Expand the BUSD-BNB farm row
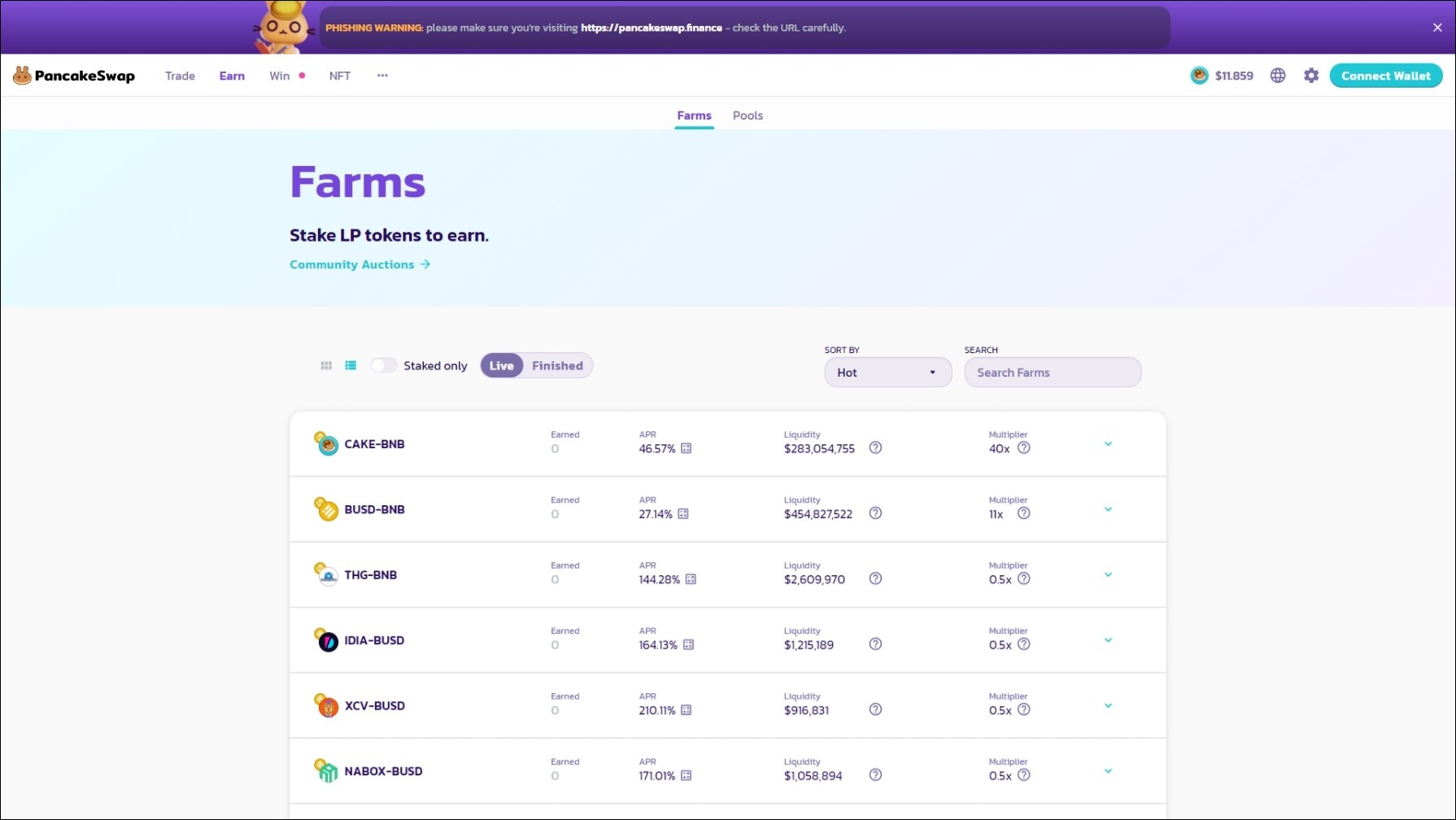Image resolution: width=1456 pixels, height=820 pixels. pyautogui.click(x=1108, y=509)
